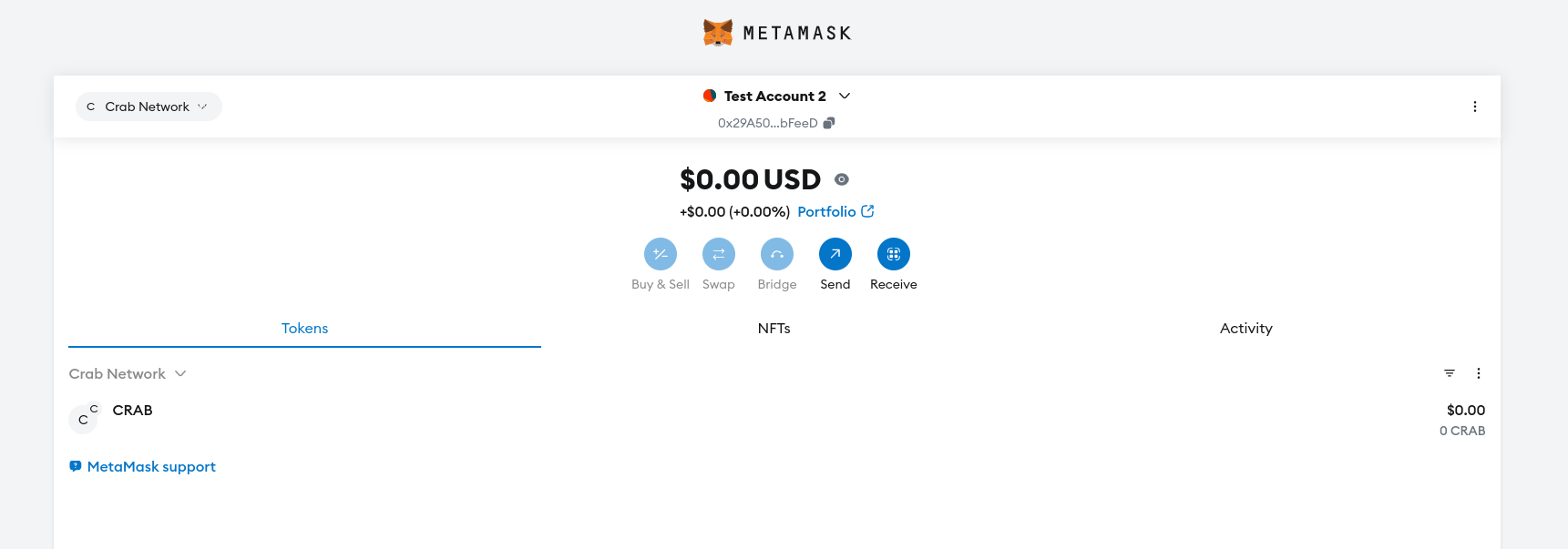Viewport: 1568px width, 549px height.
Task: Select the Tokens tab
Action: 304,329
